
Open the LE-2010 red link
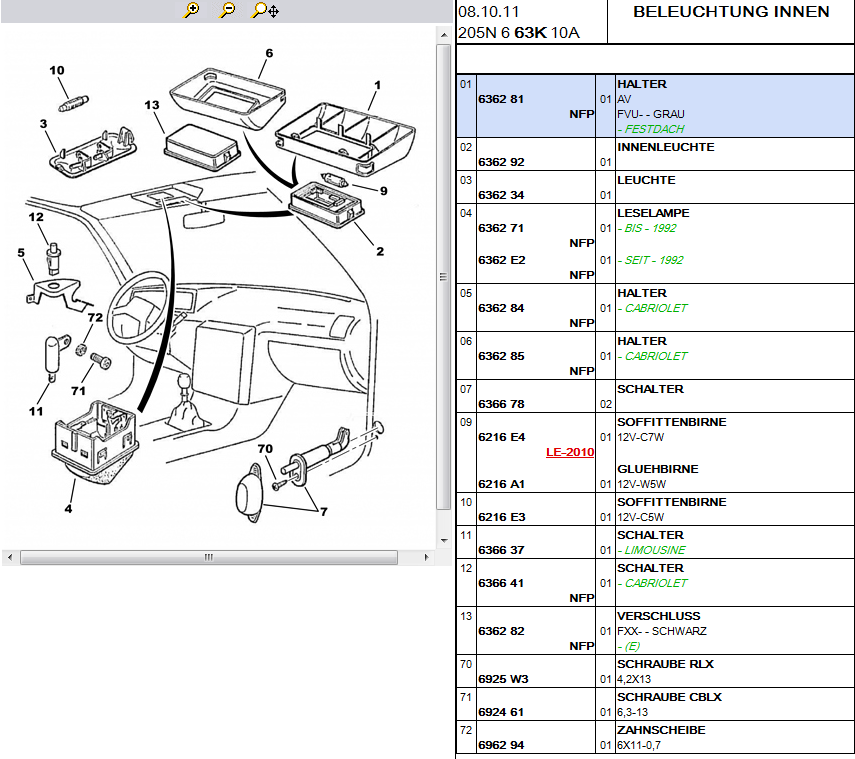[569, 452]
